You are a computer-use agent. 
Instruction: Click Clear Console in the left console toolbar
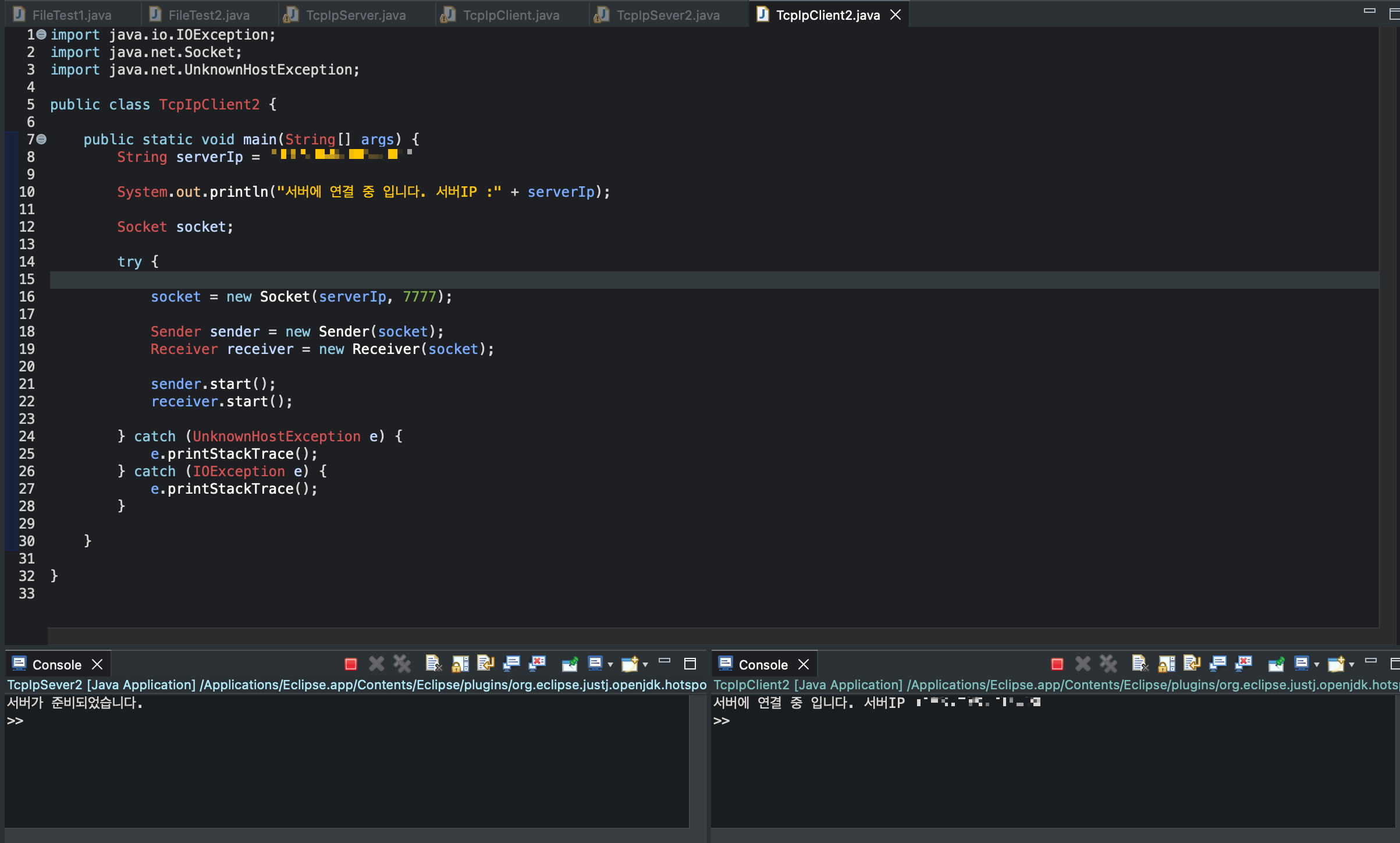pyautogui.click(x=433, y=664)
